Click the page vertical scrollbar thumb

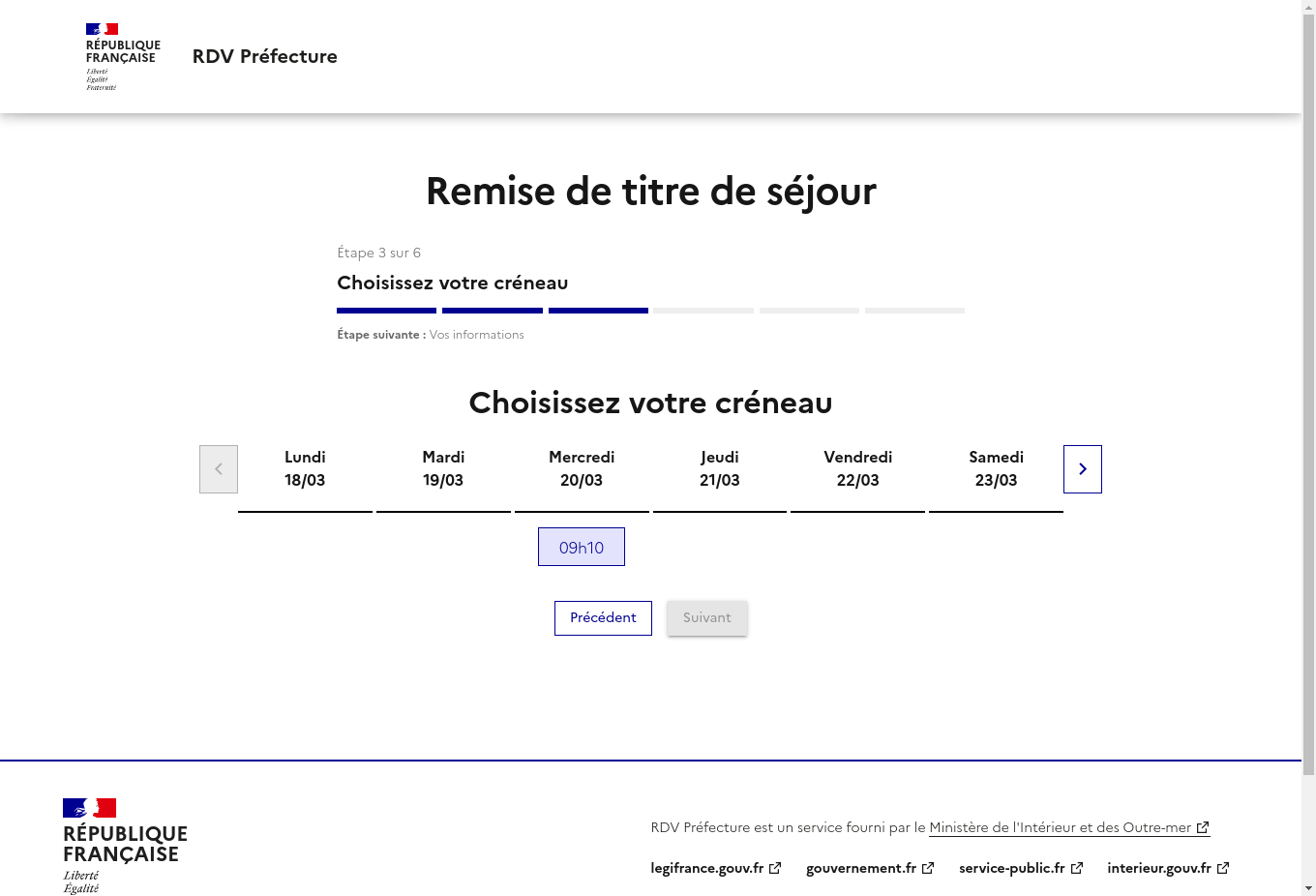click(1308, 395)
